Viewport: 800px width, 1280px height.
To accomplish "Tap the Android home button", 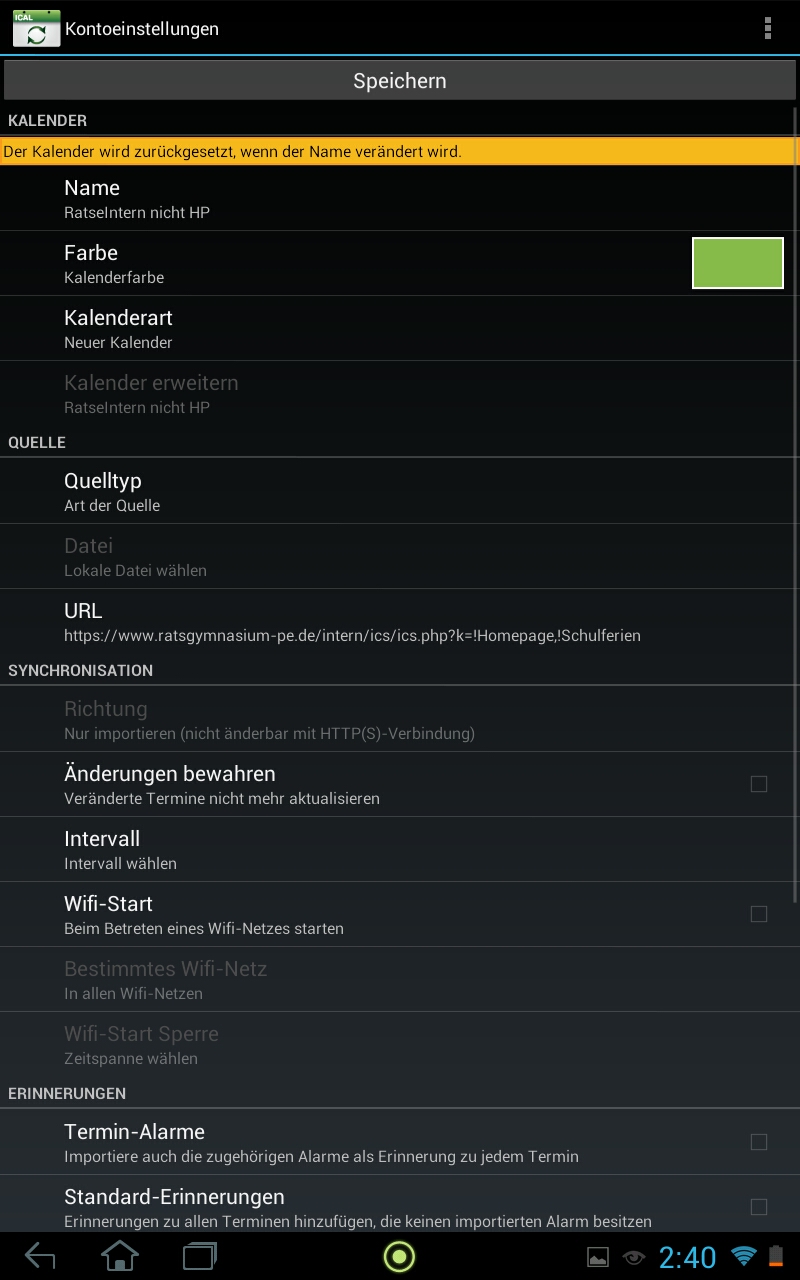I will tap(120, 1256).
